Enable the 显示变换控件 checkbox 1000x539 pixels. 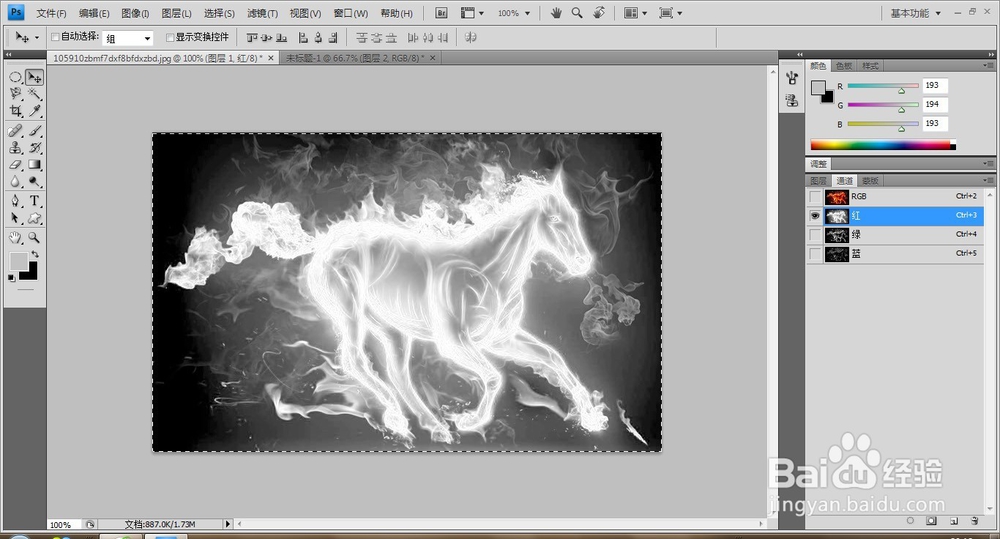point(170,37)
